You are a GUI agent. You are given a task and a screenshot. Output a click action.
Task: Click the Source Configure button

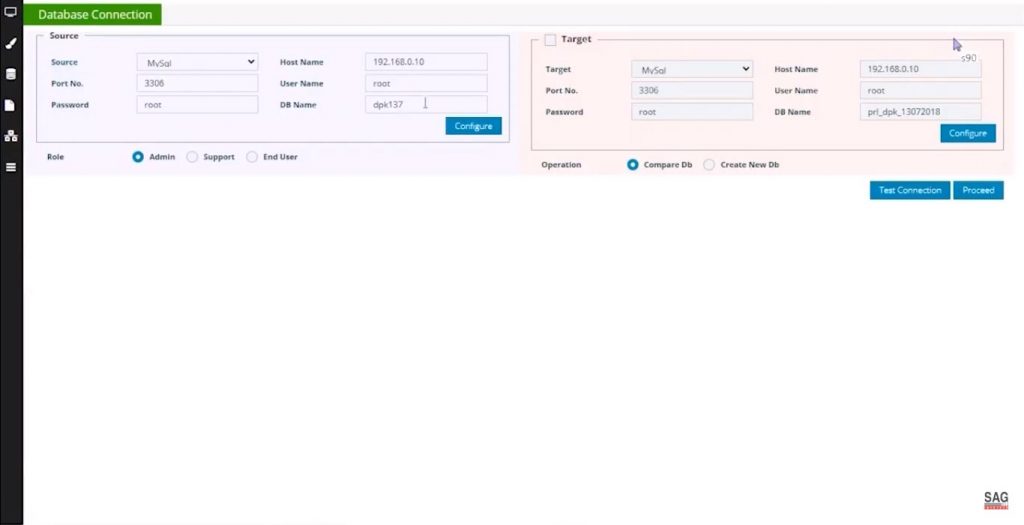click(x=473, y=126)
